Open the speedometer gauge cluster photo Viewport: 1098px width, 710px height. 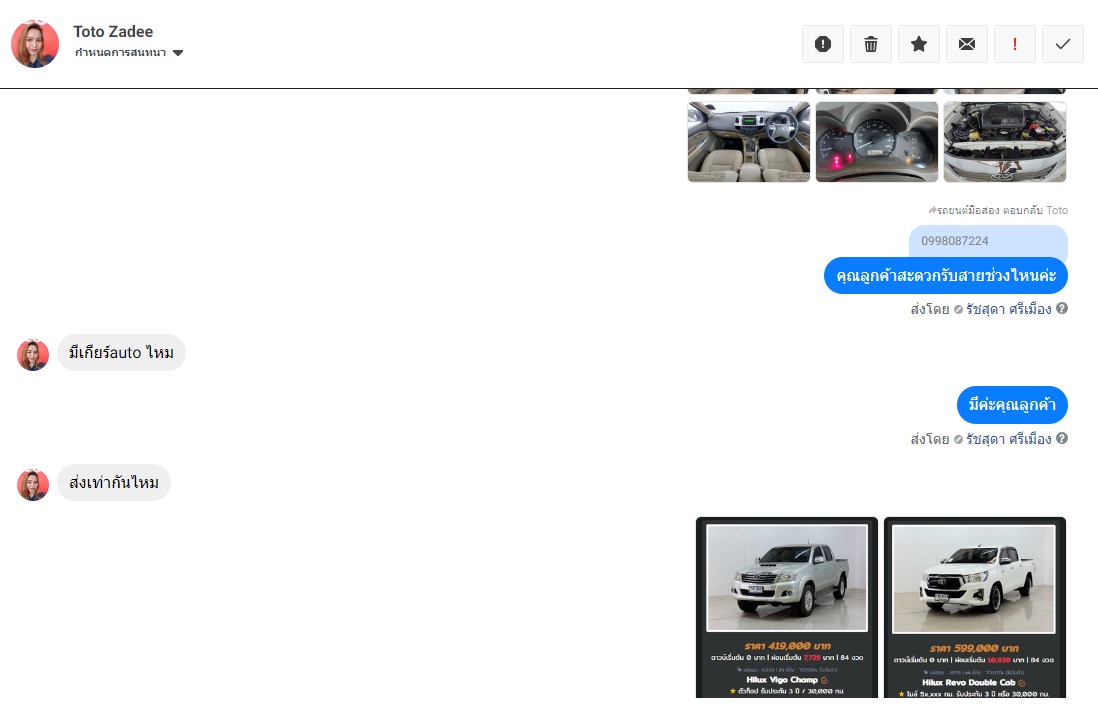[x=877, y=142]
